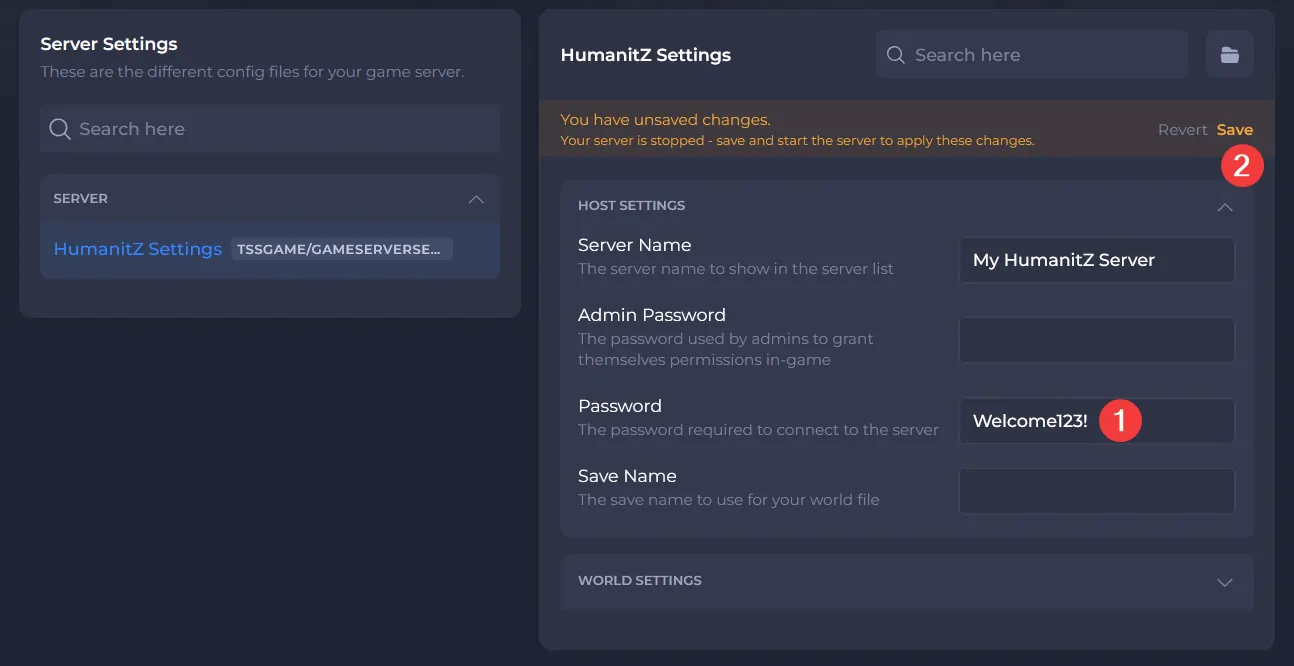Edit the Server Name field

pos(1097,260)
